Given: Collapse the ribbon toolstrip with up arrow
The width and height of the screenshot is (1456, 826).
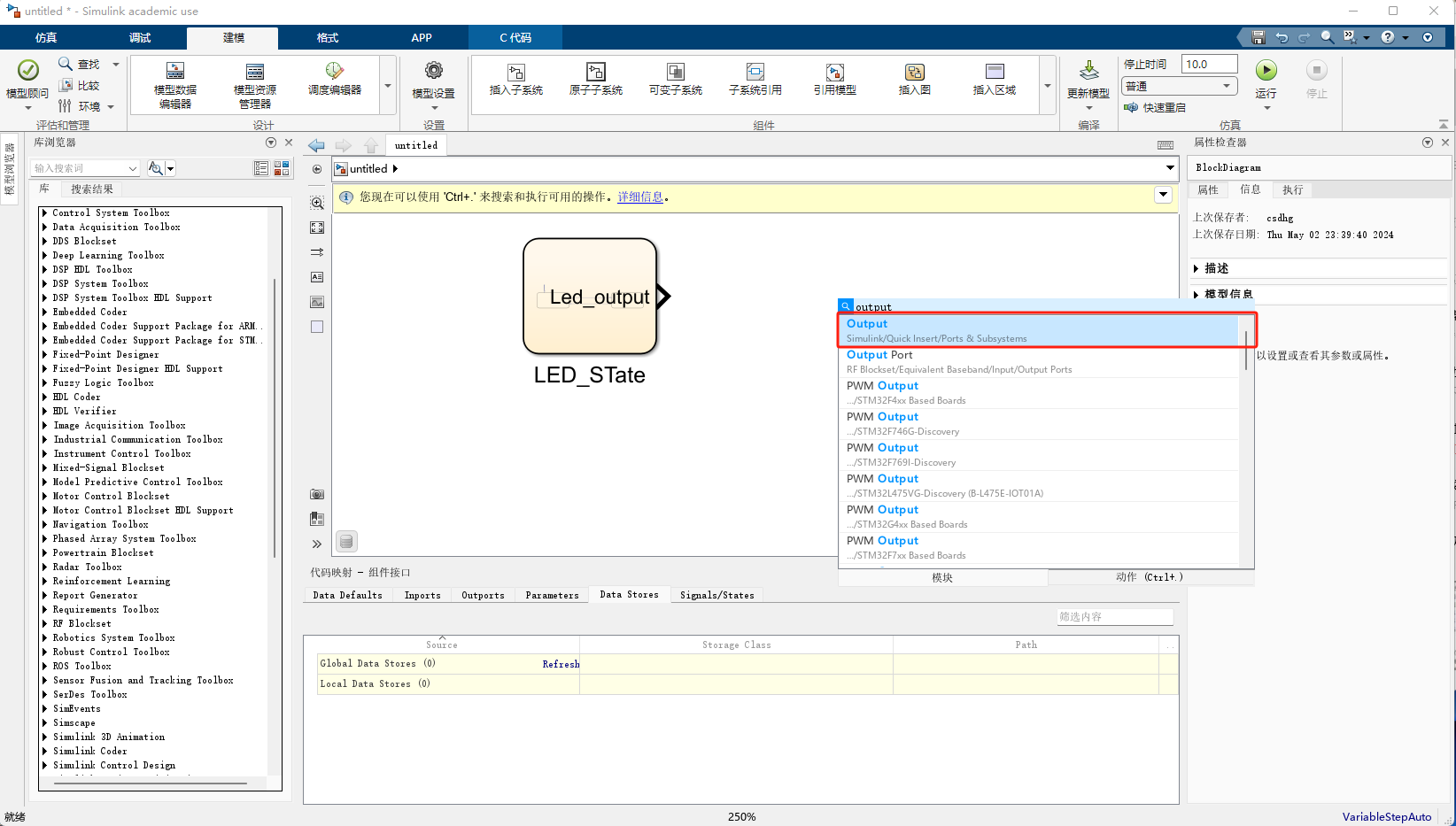Looking at the screenshot, I should click(1444, 124).
